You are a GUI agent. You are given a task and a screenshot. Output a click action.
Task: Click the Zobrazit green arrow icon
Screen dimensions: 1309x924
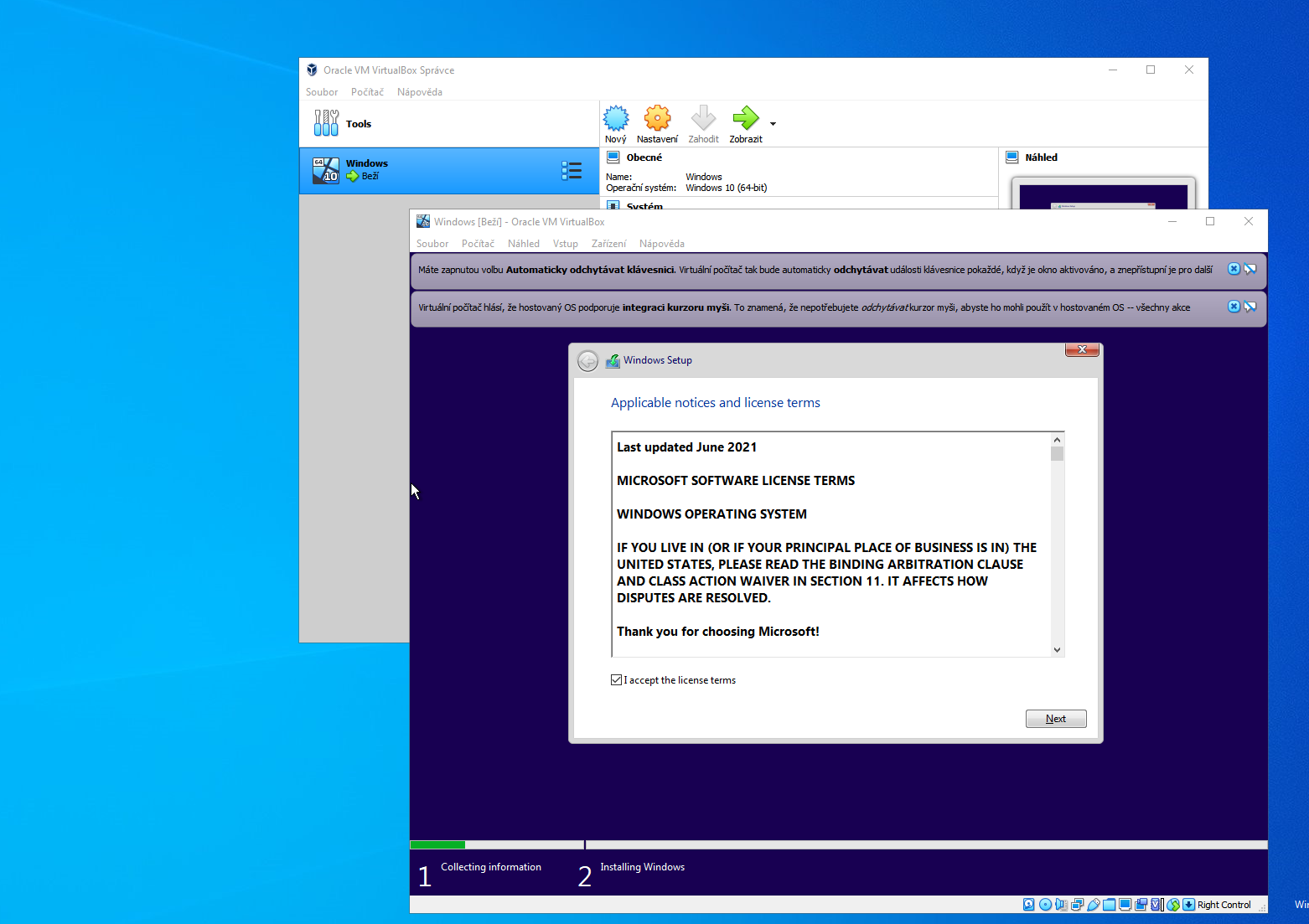pyautogui.click(x=745, y=118)
